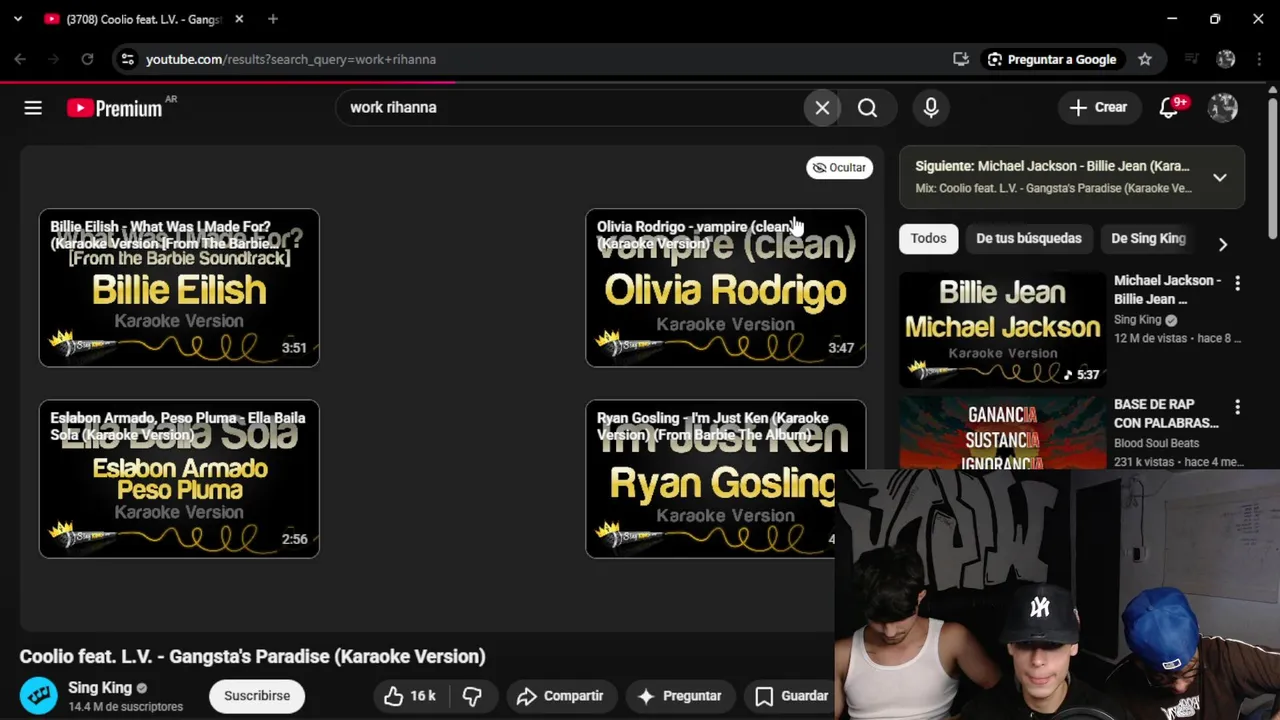
Task: Select the Todos filter chip
Action: pos(928,238)
